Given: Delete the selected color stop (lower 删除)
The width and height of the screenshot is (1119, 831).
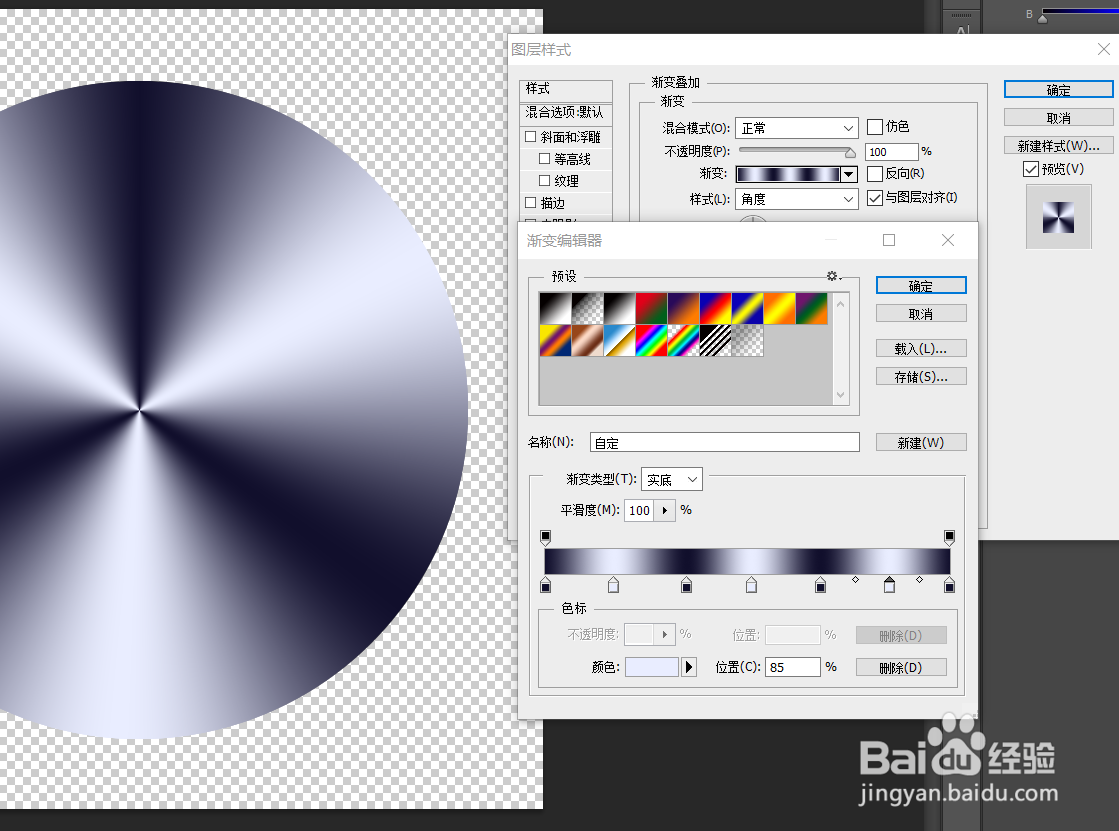Looking at the screenshot, I should 901,668.
